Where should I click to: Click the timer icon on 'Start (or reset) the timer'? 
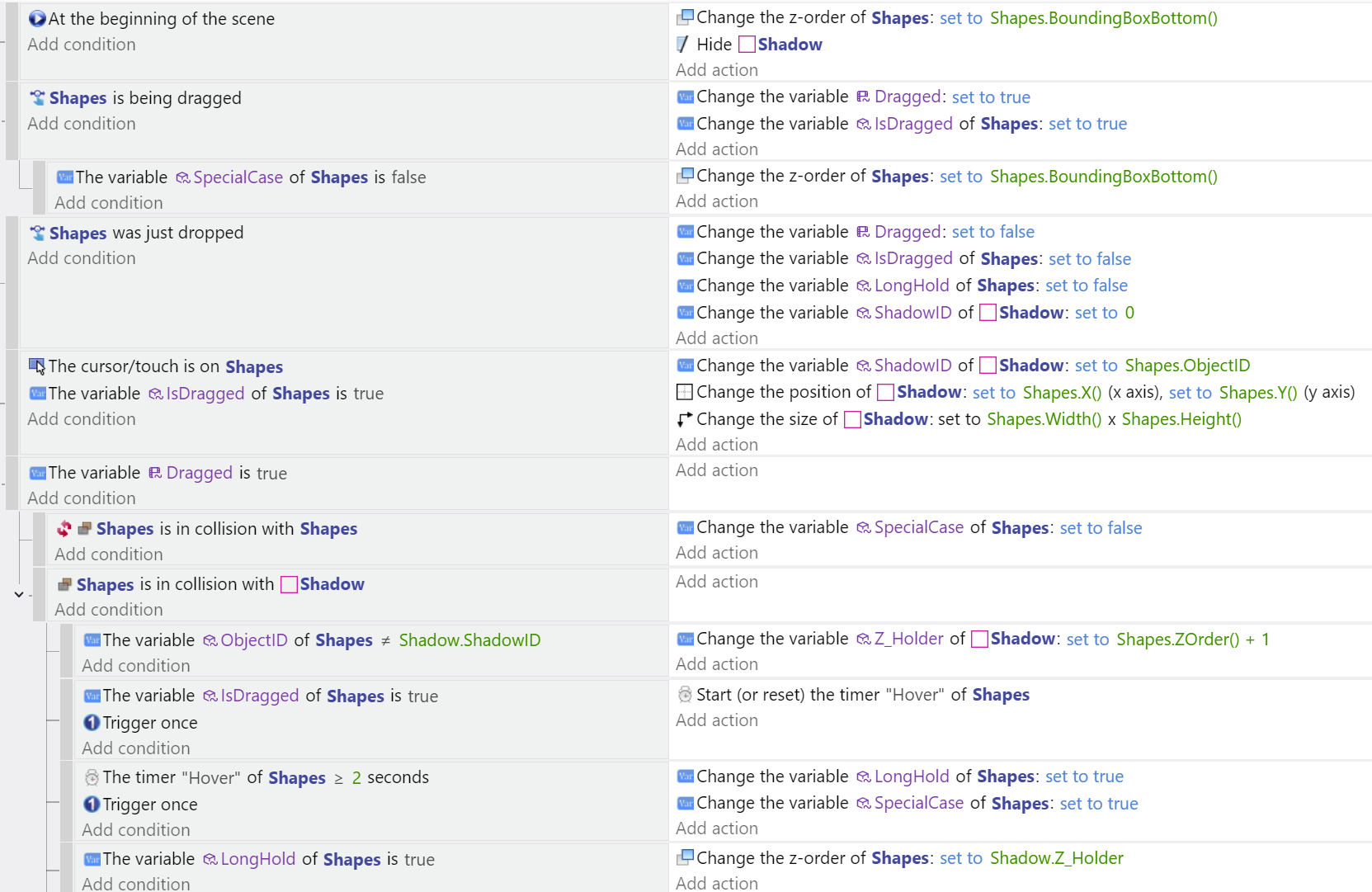[x=685, y=695]
